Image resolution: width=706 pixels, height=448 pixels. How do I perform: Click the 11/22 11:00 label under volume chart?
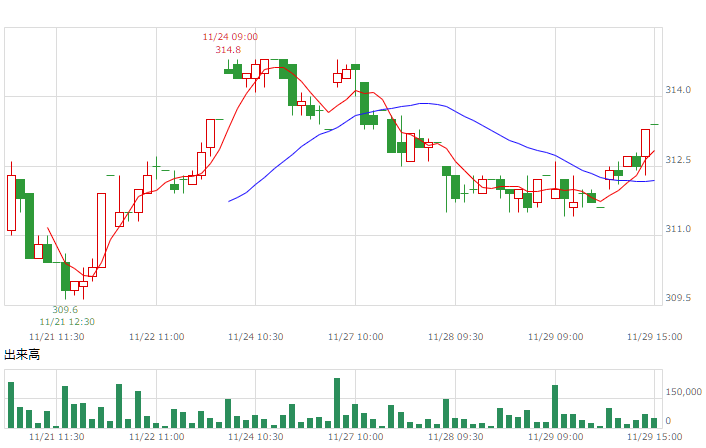click(x=156, y=437)
